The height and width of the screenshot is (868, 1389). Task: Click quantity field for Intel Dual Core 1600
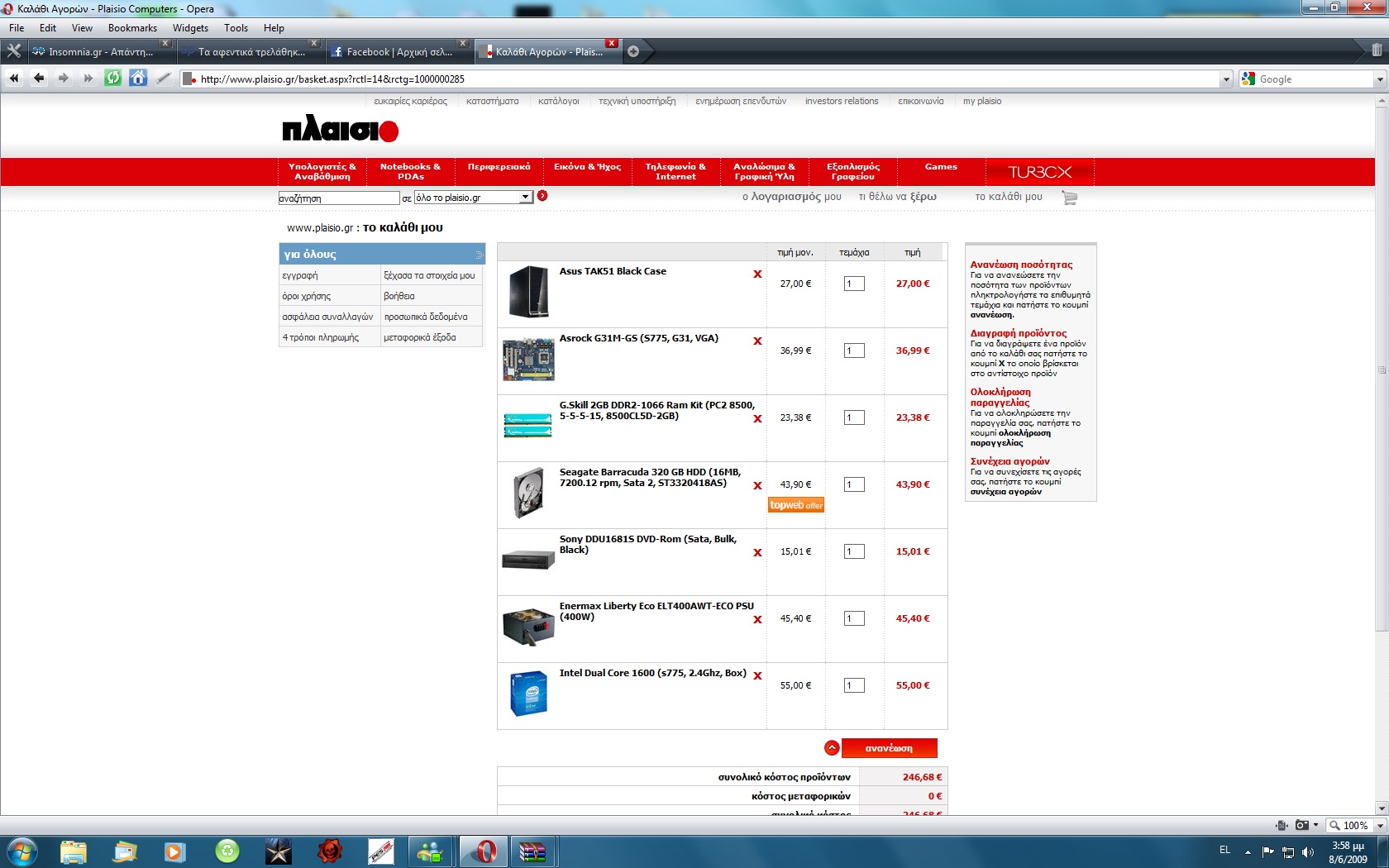[854, 685]
